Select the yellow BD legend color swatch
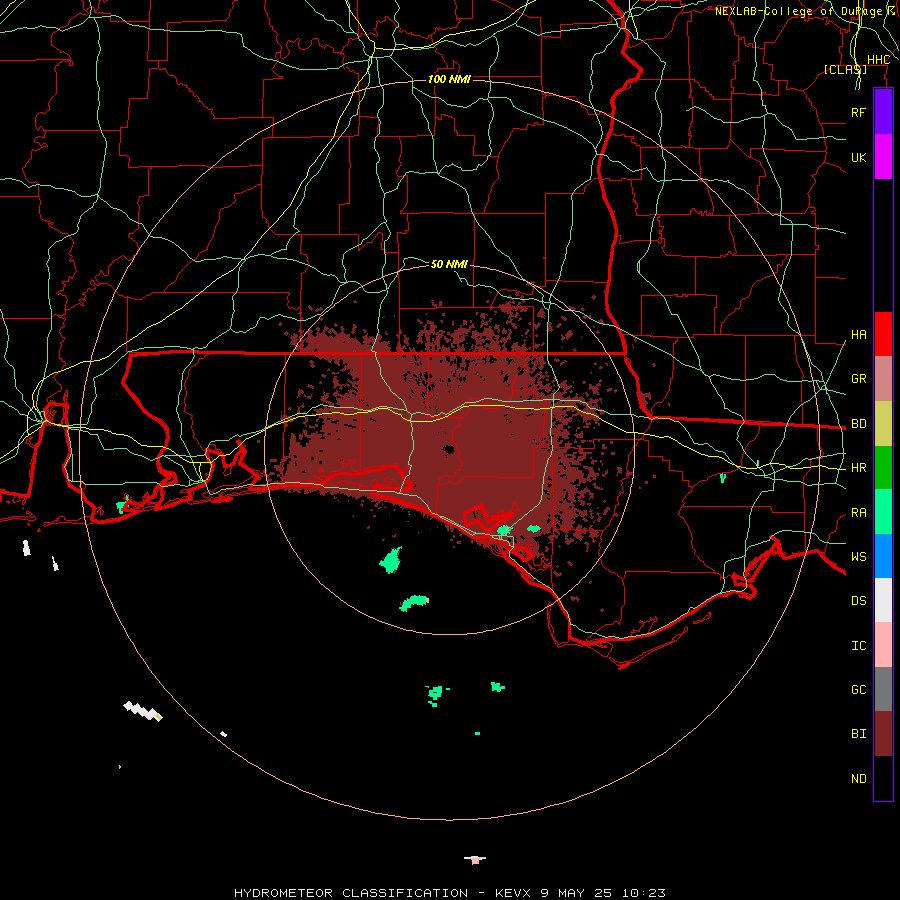Screen dimensions: 900x900 click(x=883, y=424)
